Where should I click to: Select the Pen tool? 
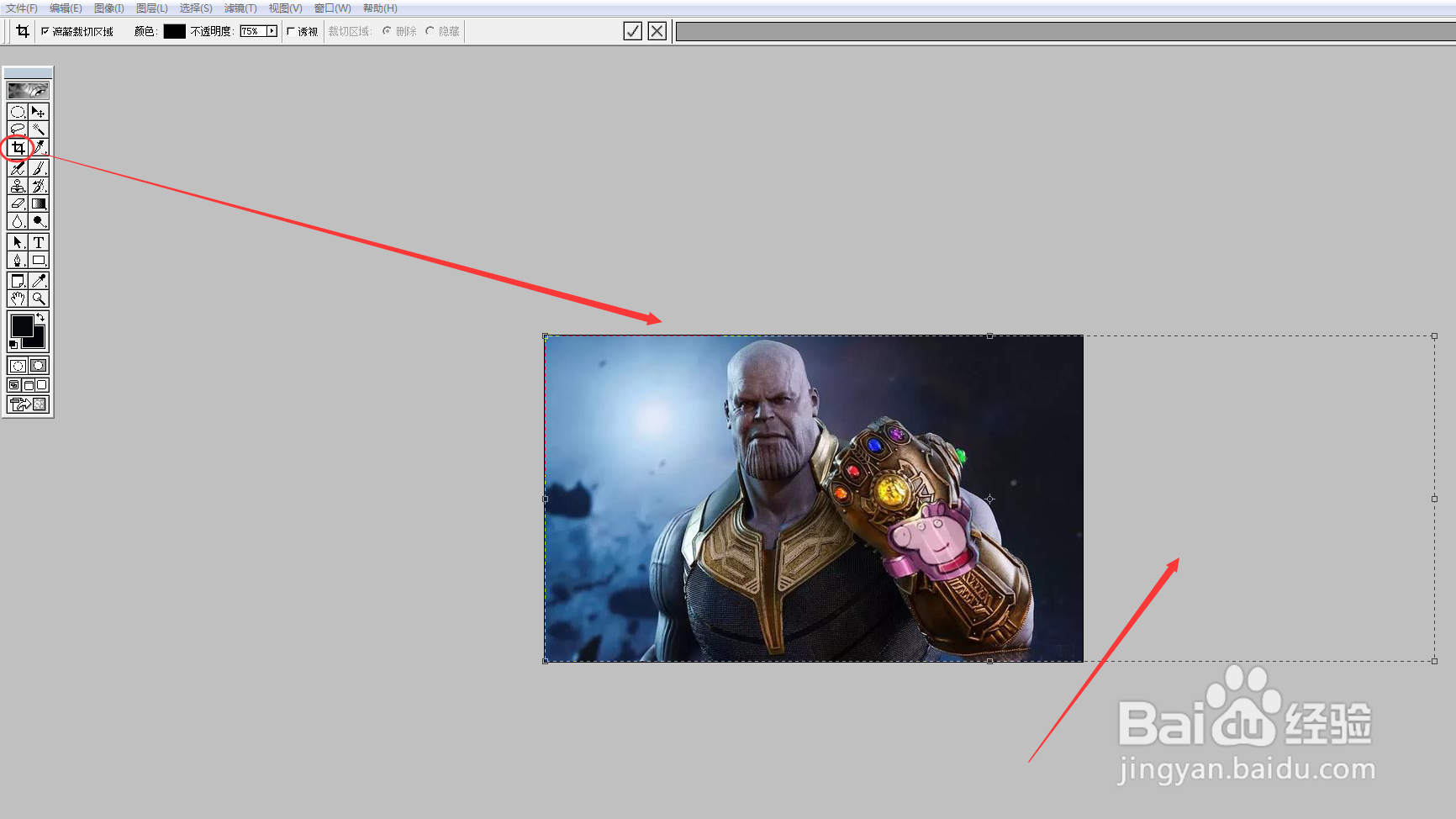tap(17, 260)
